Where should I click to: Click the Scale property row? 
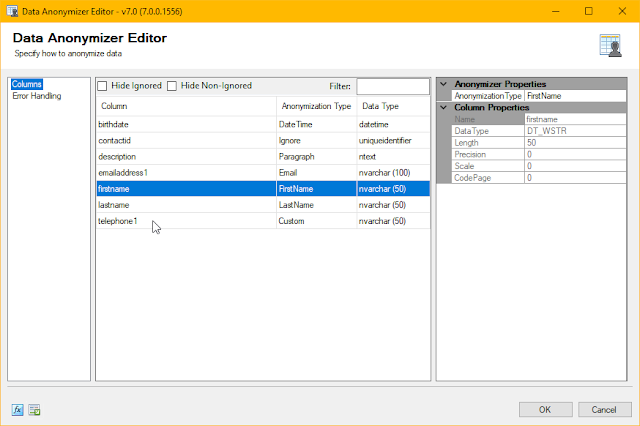click(539, 166)
